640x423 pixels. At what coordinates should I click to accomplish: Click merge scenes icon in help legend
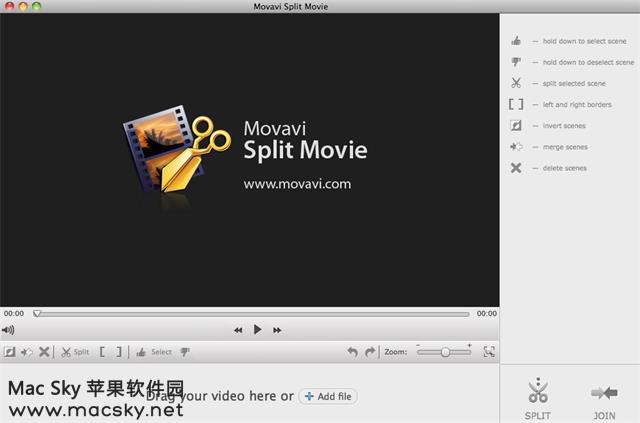click(516, 147)
